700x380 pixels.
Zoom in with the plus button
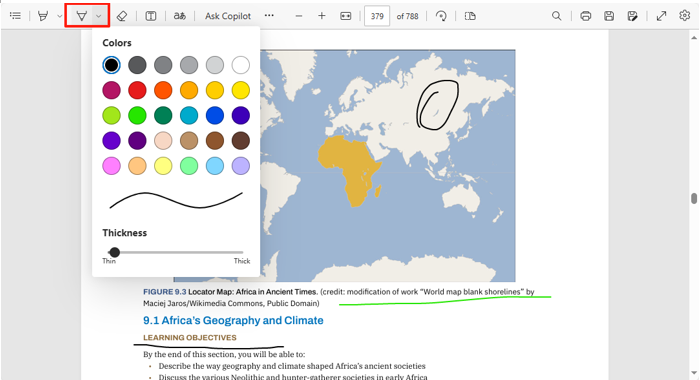[321, 16]
